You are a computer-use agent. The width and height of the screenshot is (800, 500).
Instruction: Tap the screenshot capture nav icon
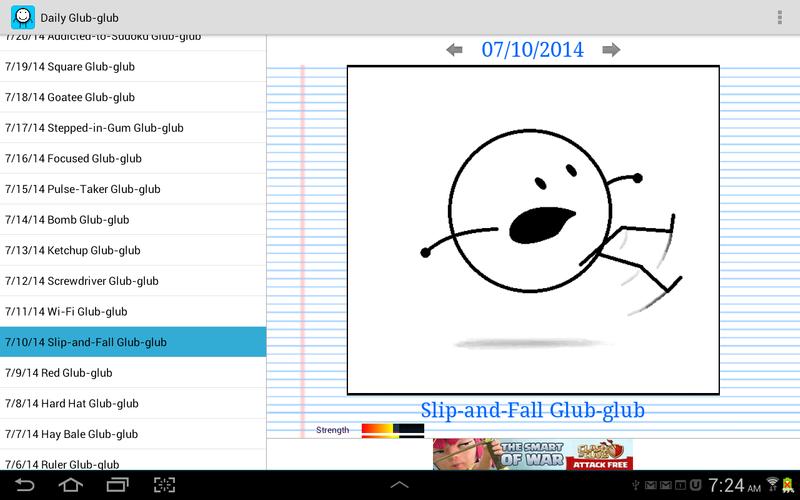164,485
